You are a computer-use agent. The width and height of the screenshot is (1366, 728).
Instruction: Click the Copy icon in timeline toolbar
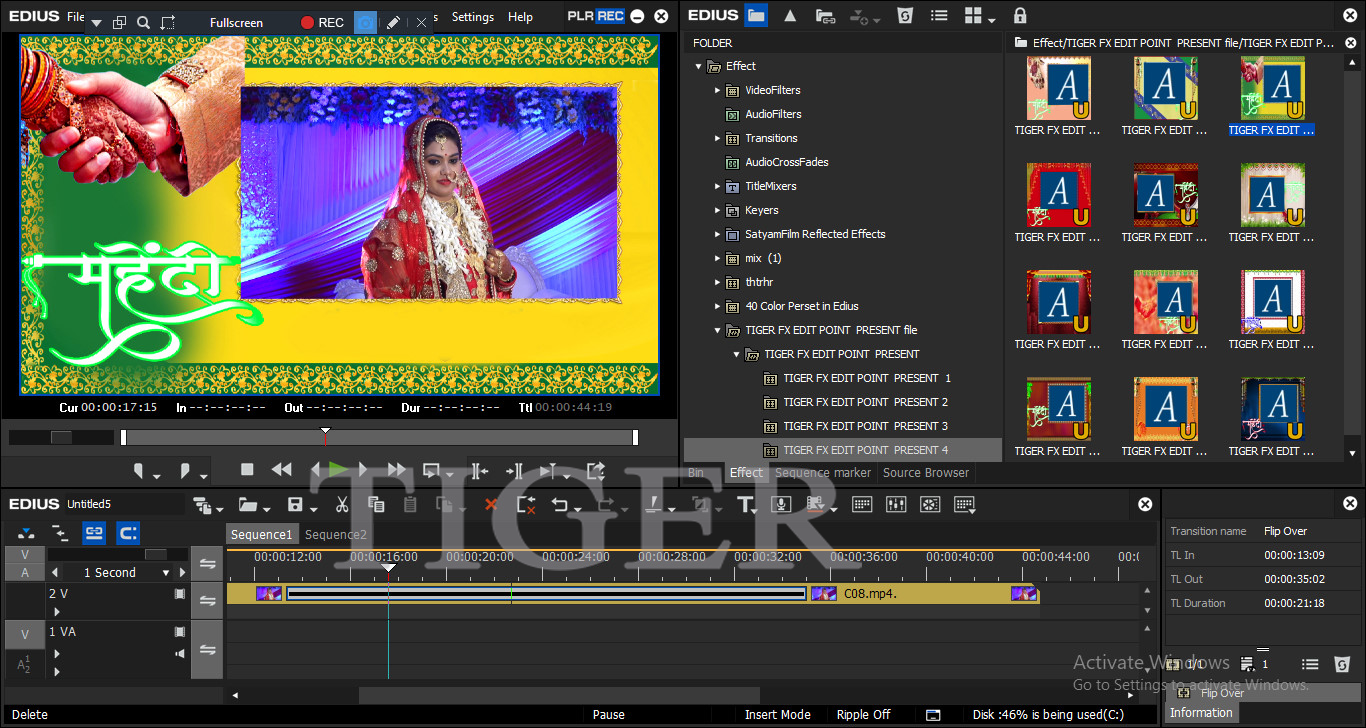[374, 505]
